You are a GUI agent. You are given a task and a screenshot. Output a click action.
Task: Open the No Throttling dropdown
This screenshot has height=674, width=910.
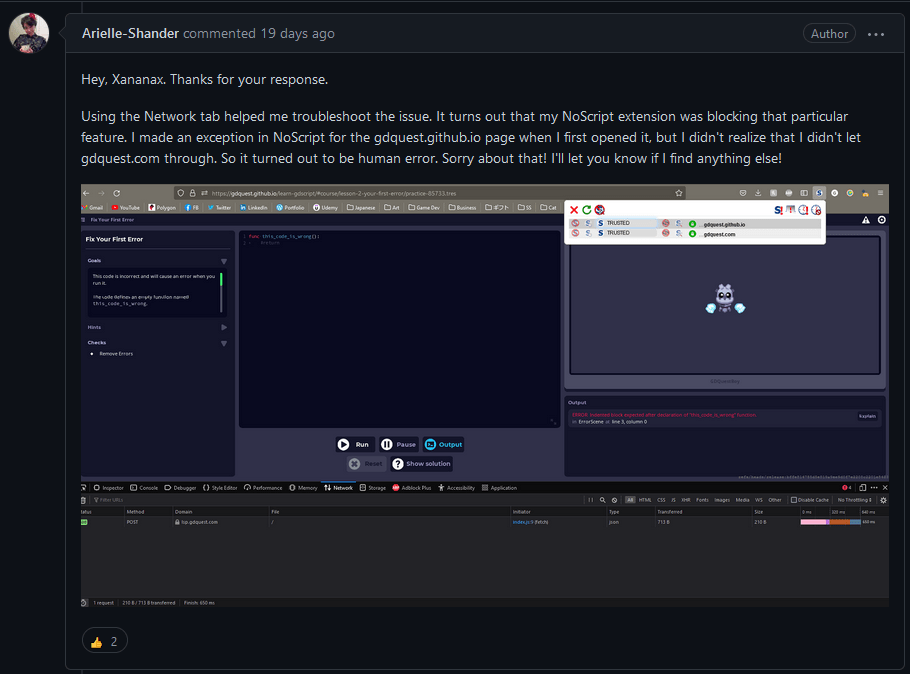(x=856, y=500)
